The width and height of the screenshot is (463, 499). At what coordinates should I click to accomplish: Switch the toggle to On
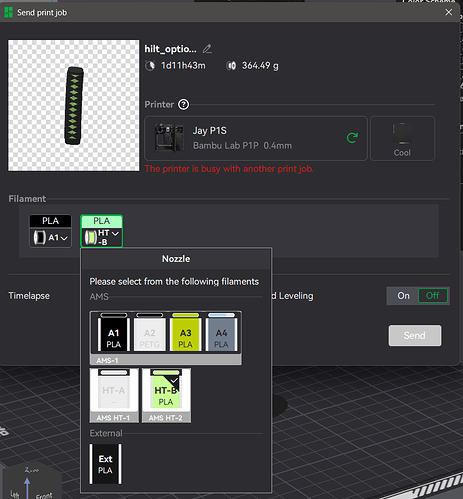click(403, 296)
